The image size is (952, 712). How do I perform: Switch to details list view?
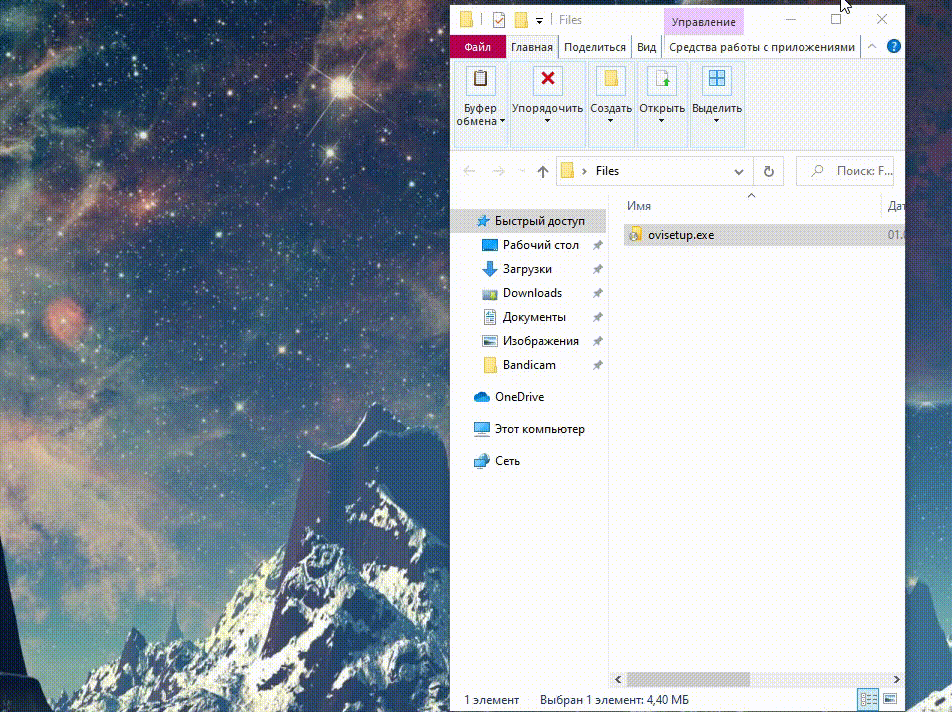868,699
